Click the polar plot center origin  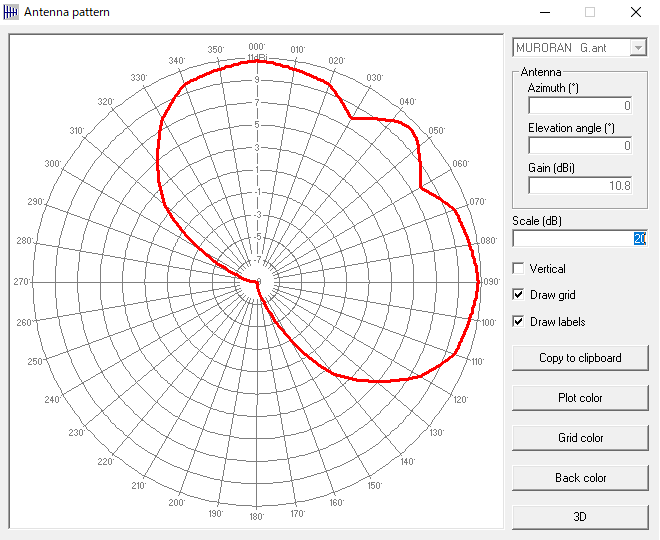click(257, 282)
